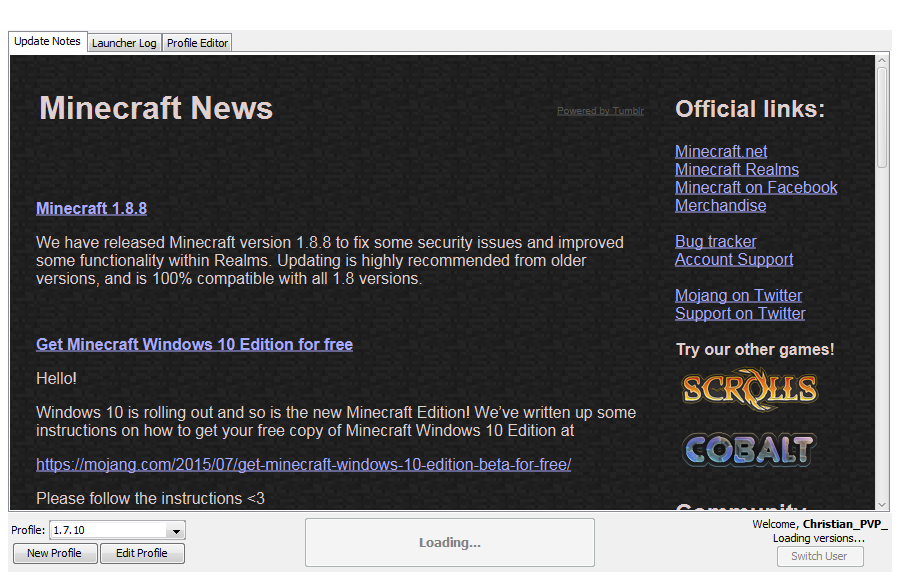
Task: Click the Christian_PVP_ welcome username
Action: pos(845,524)
